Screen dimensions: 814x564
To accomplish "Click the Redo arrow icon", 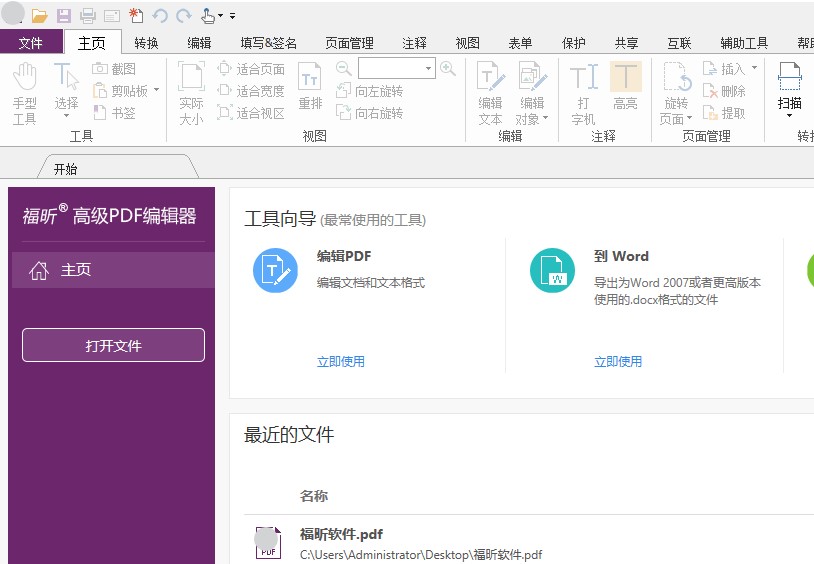I will coord(184,16).
